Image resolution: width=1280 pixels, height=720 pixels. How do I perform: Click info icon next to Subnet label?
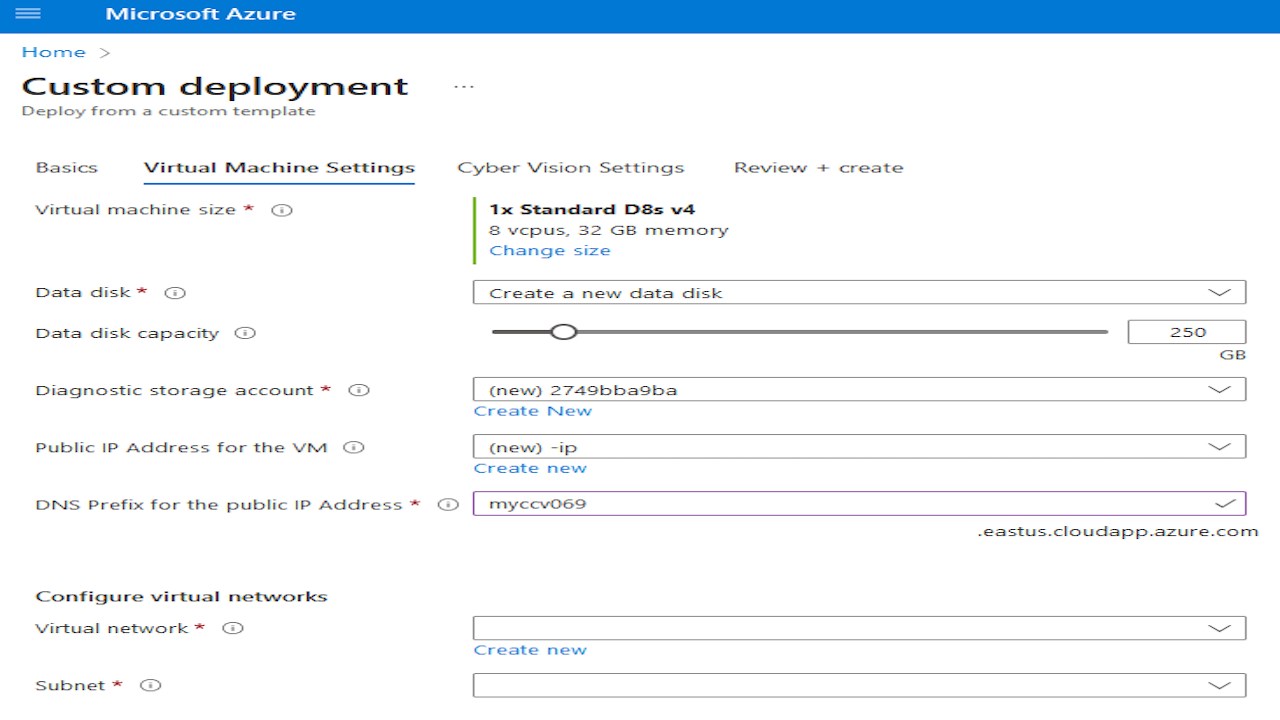pyautogui.click(x=151, y=686)
